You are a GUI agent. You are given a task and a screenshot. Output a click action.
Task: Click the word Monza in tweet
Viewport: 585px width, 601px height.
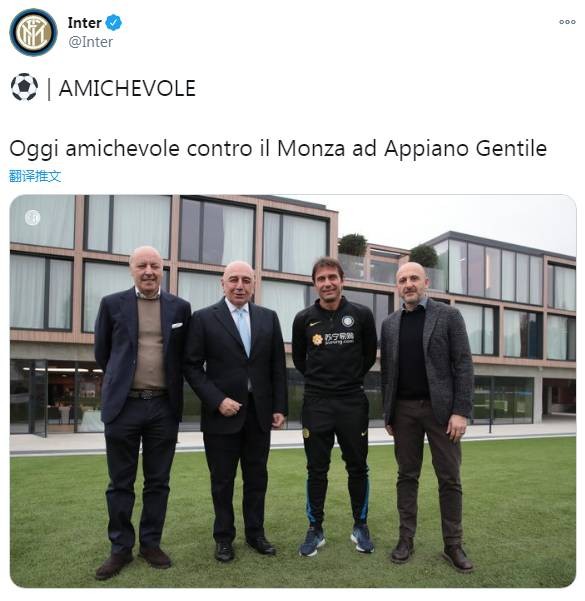(311, 148)
